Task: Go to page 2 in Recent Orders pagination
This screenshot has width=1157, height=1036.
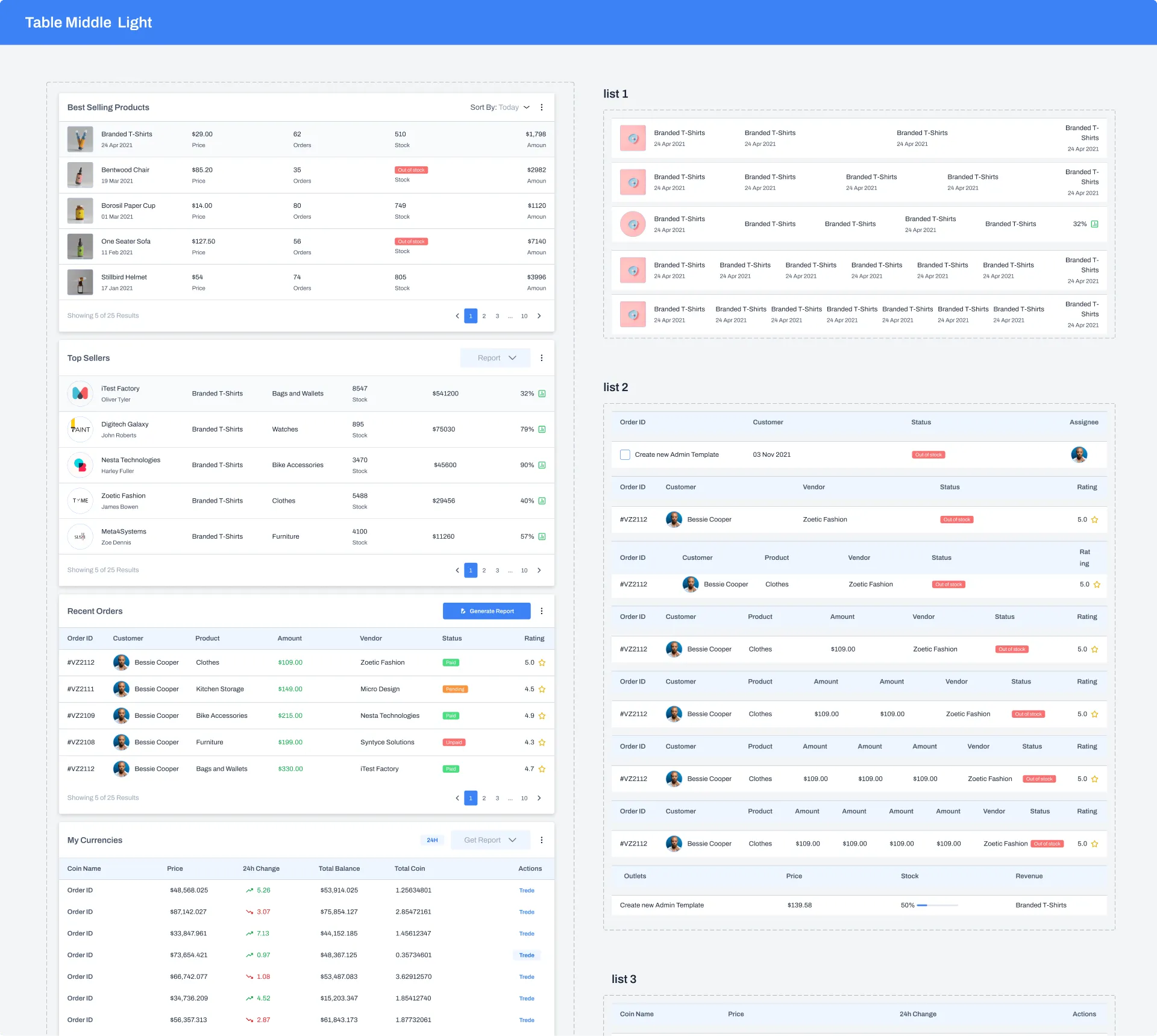Action: pos(484,797)
